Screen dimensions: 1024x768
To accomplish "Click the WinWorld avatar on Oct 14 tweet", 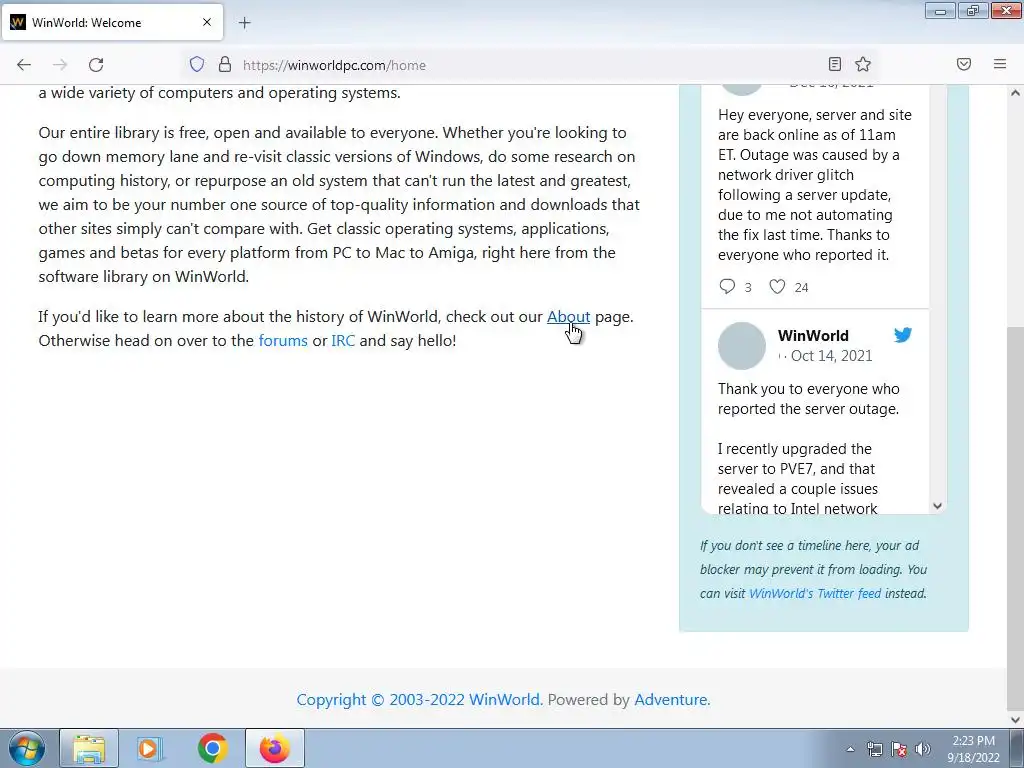I will click(742, 346).
